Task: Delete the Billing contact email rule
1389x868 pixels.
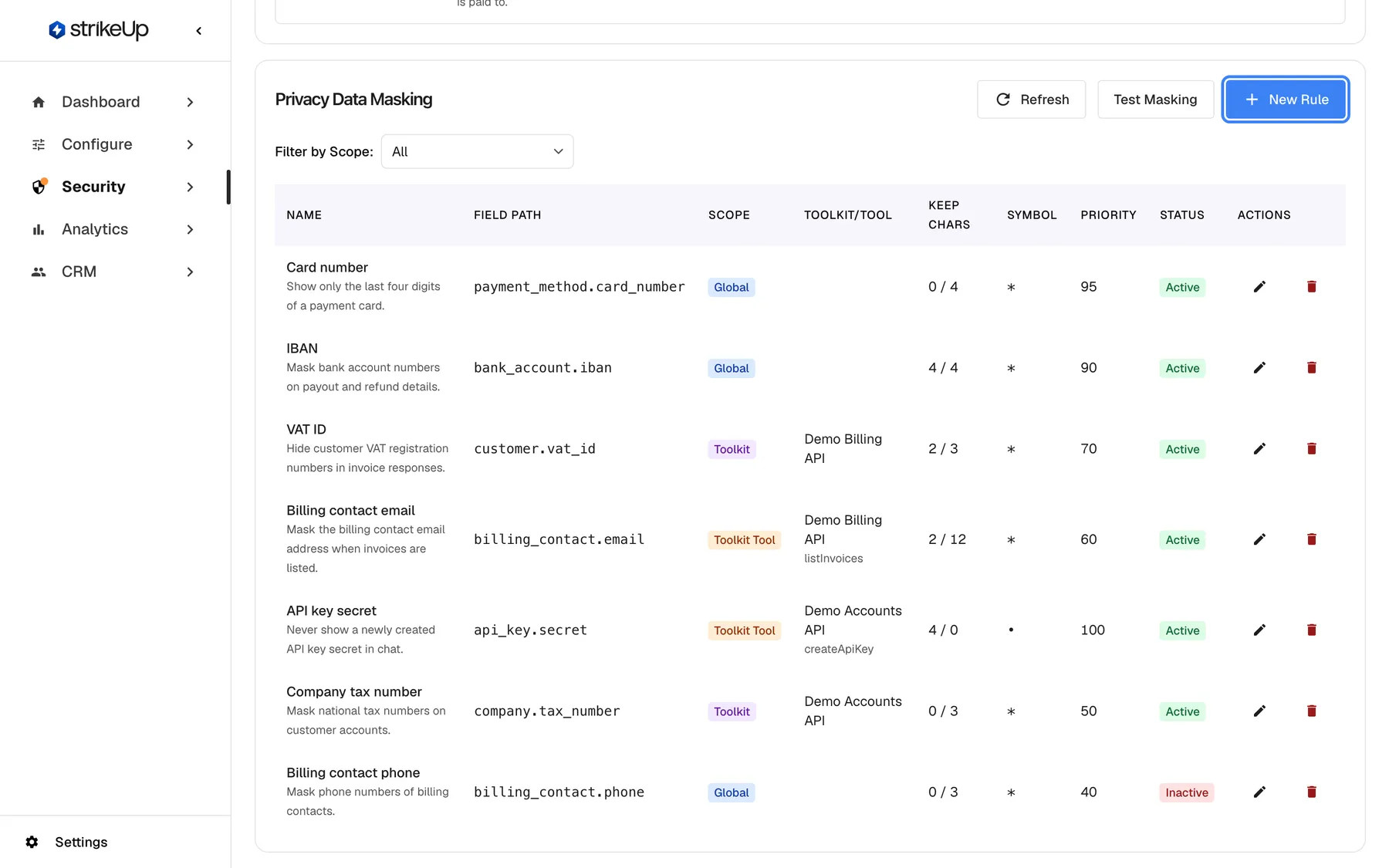Action: pyautogui.click(x=1311, y=539)
